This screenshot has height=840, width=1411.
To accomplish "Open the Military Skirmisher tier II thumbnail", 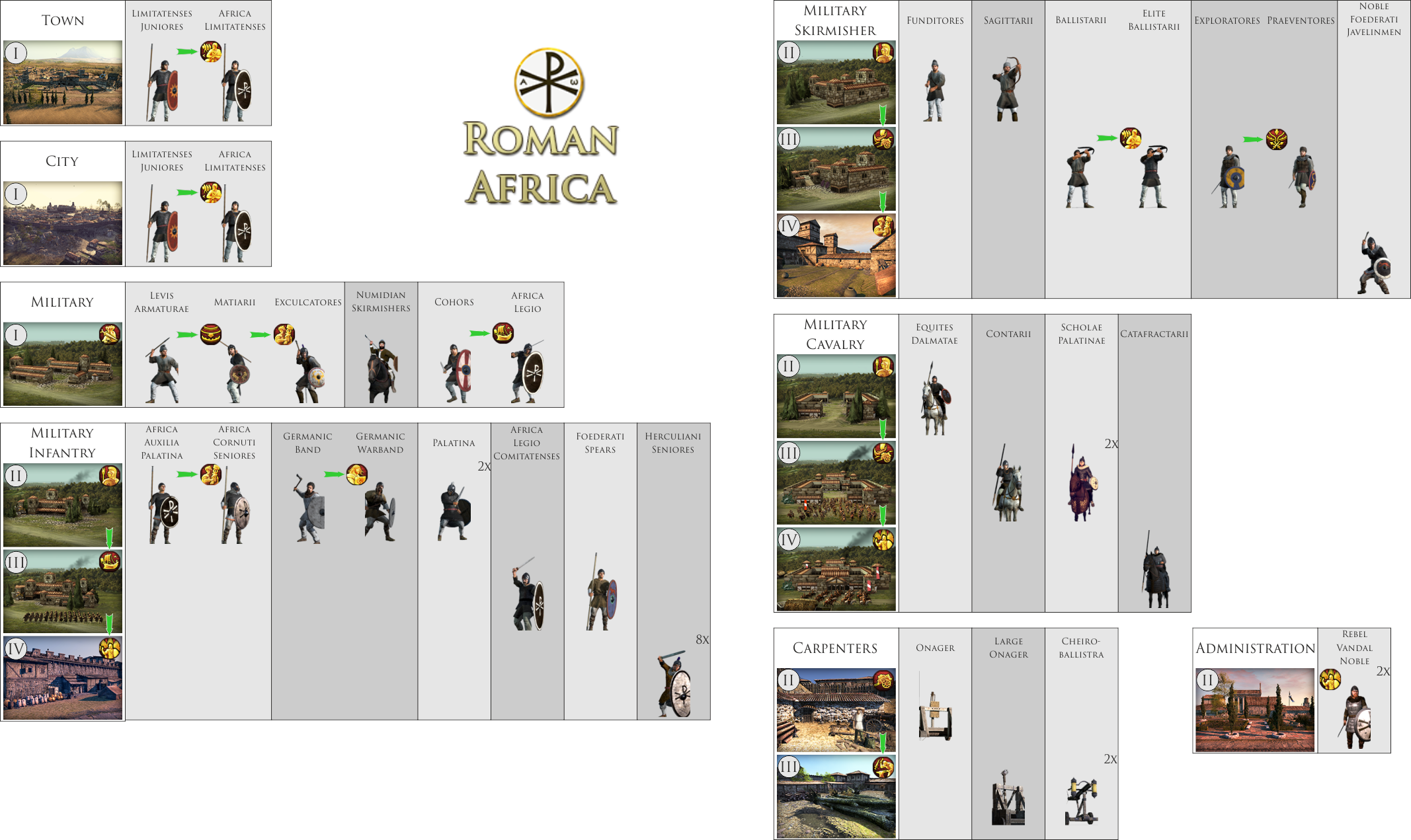I will (x=836, y=82).
